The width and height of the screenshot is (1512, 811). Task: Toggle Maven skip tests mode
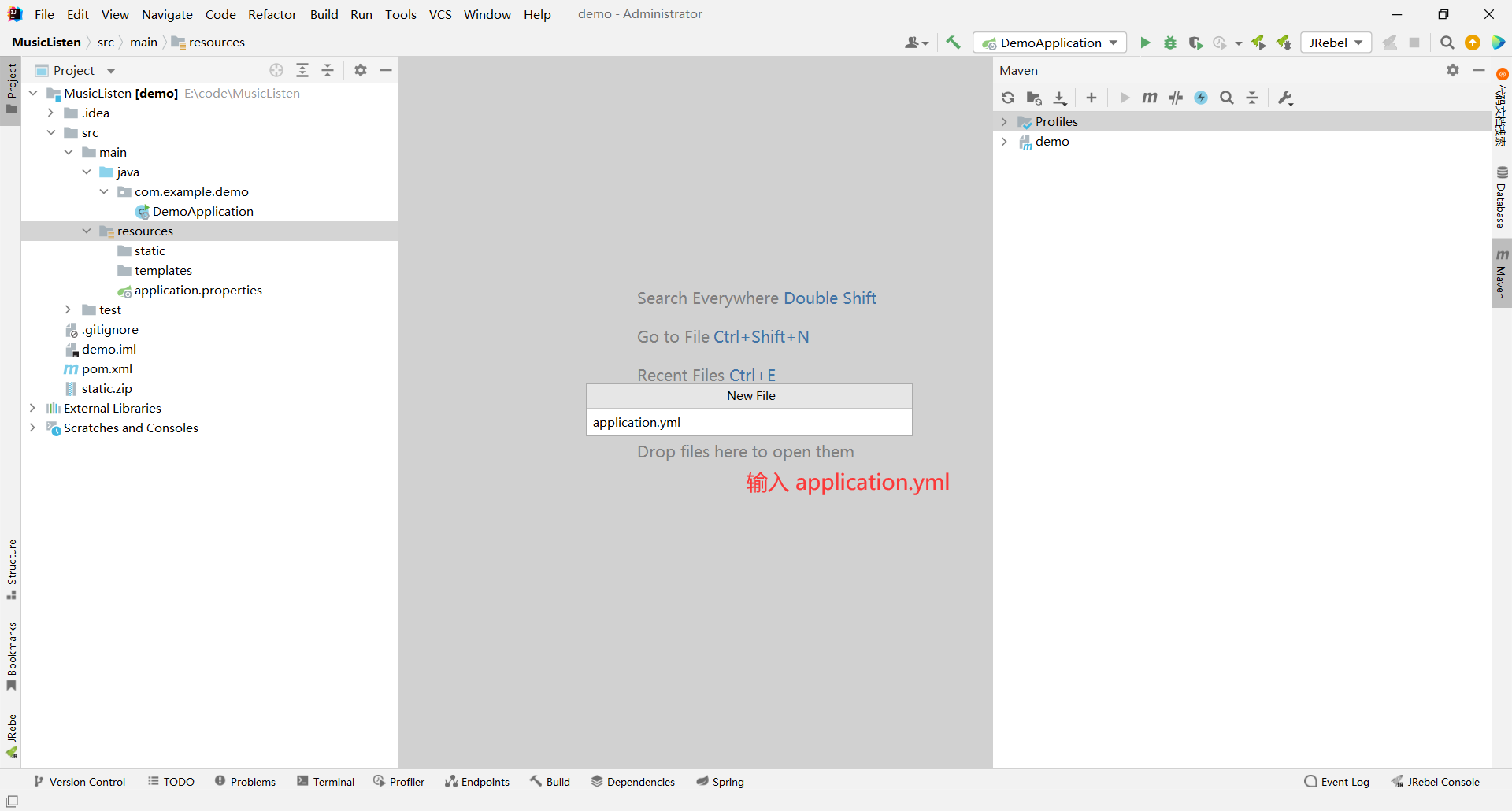[1201, 98]
